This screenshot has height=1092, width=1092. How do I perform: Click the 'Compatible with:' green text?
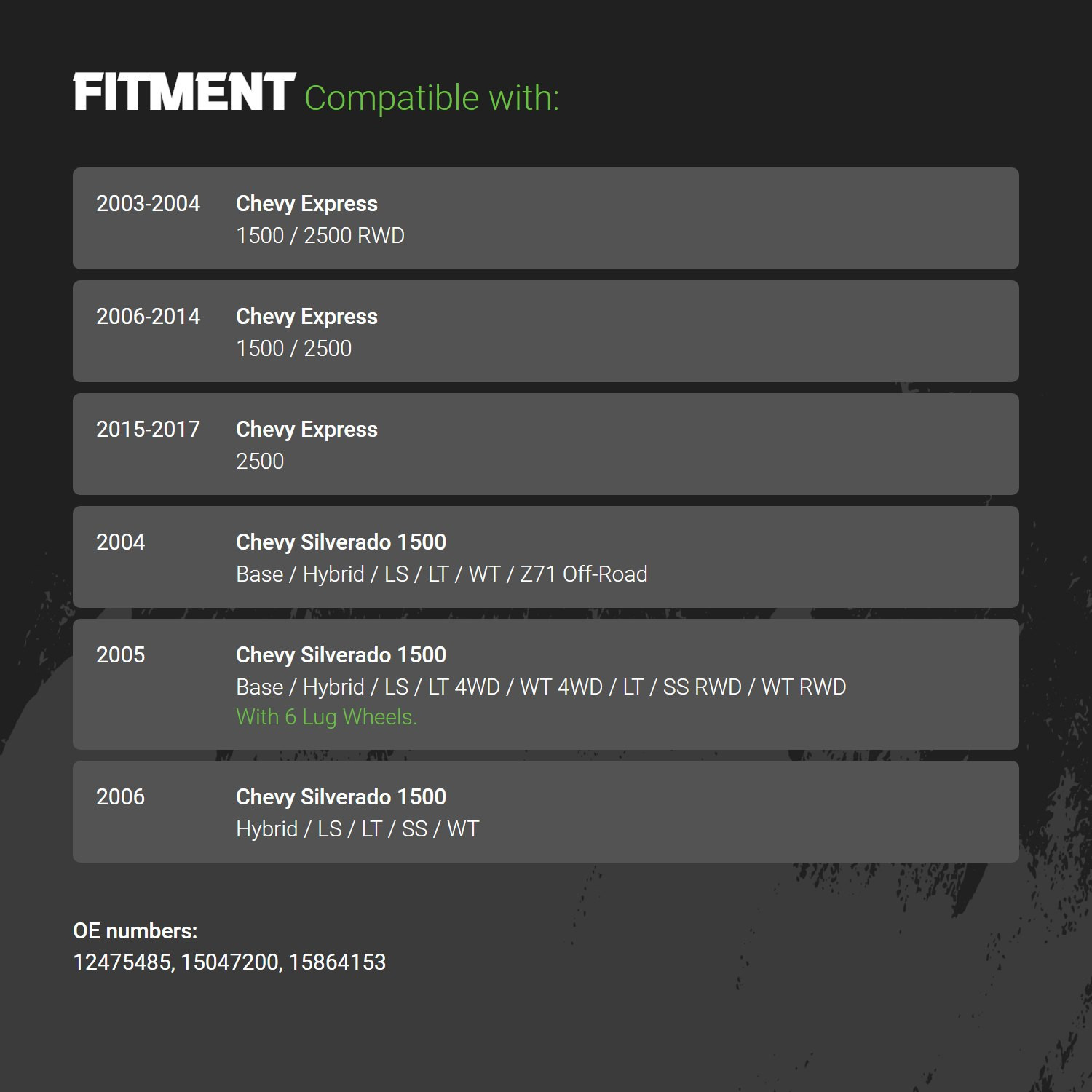(432, 98)
